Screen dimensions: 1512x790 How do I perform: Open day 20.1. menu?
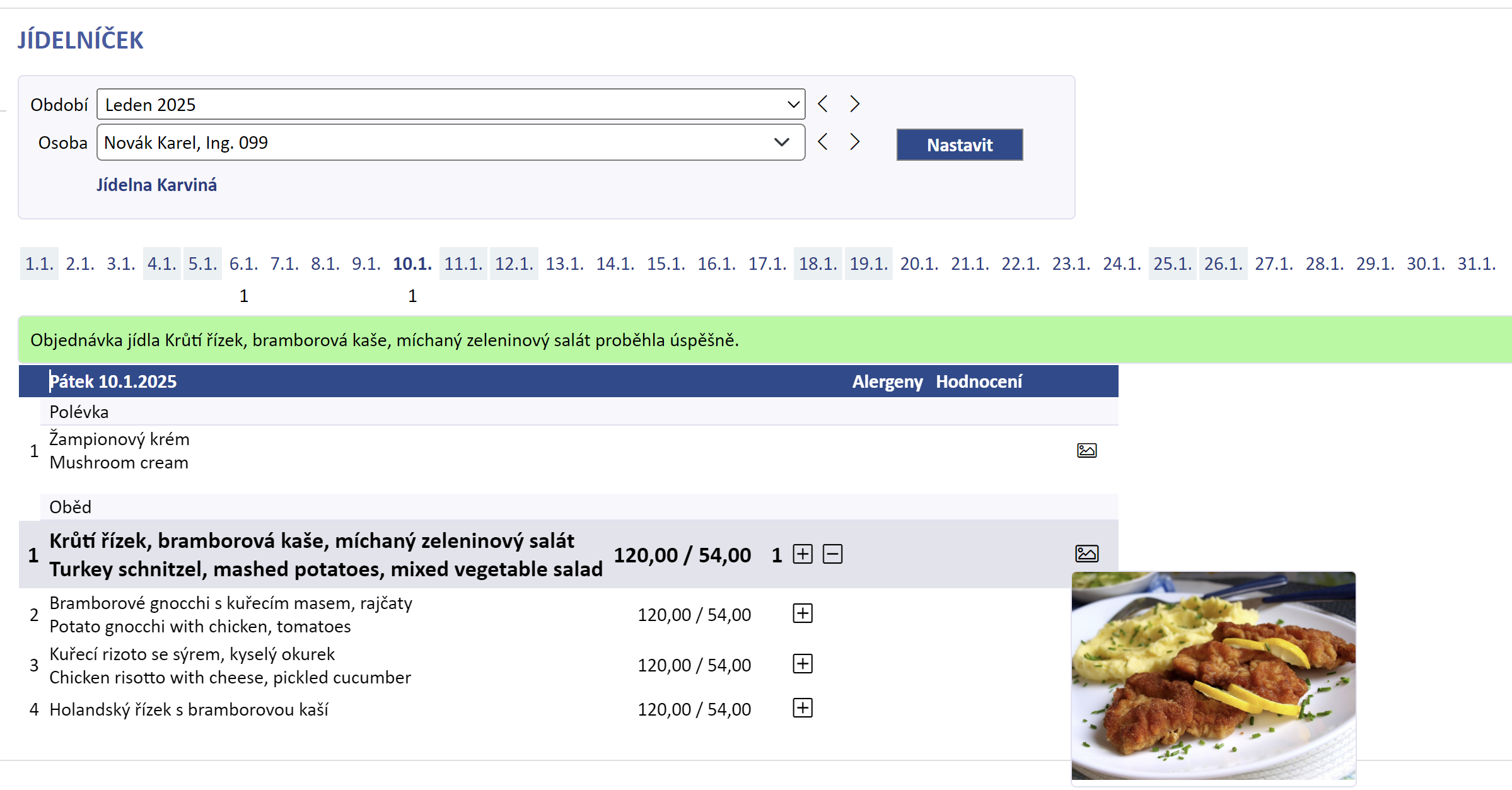tap(919, 264)
